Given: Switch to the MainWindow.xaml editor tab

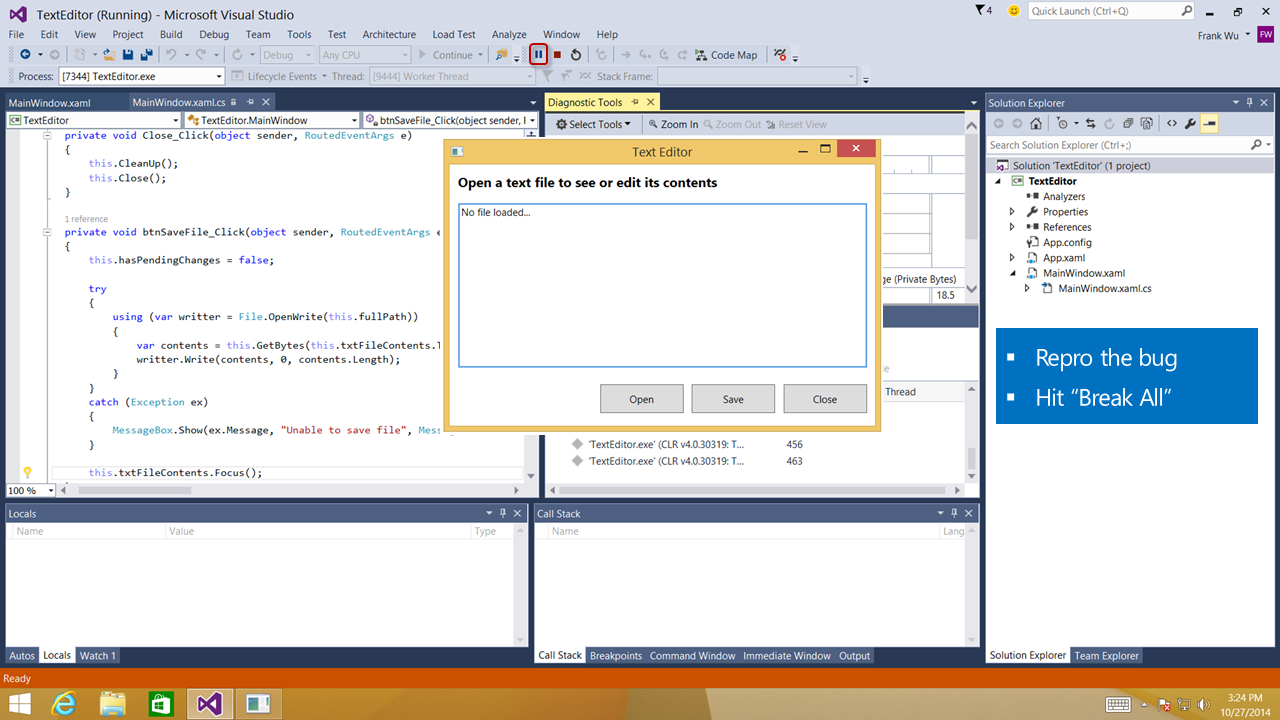Looking at the screenshot, I should (x=49, y=102).
